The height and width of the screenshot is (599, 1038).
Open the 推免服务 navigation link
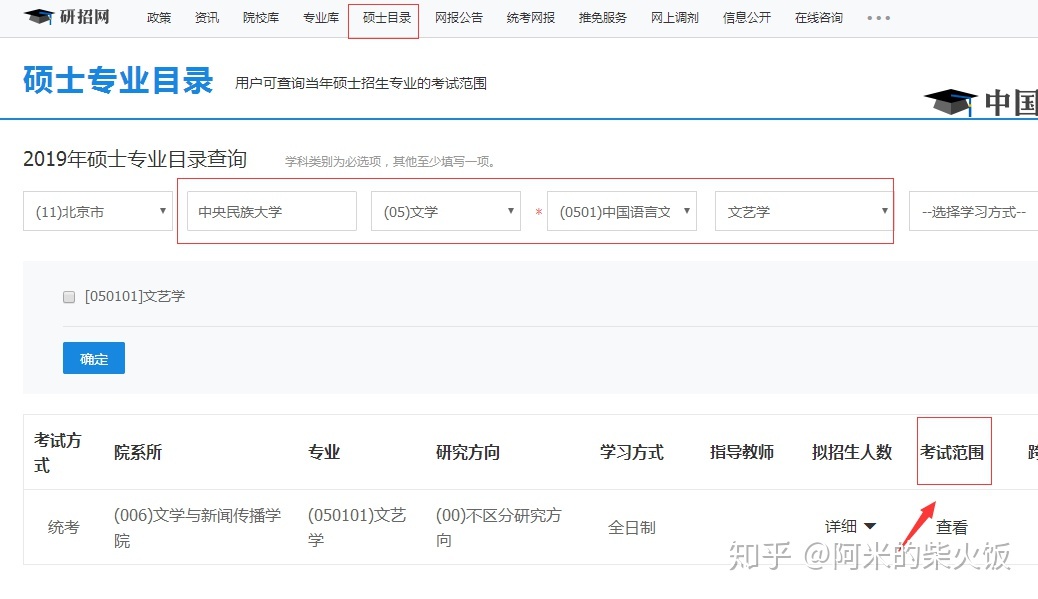[x=603, y=18]
